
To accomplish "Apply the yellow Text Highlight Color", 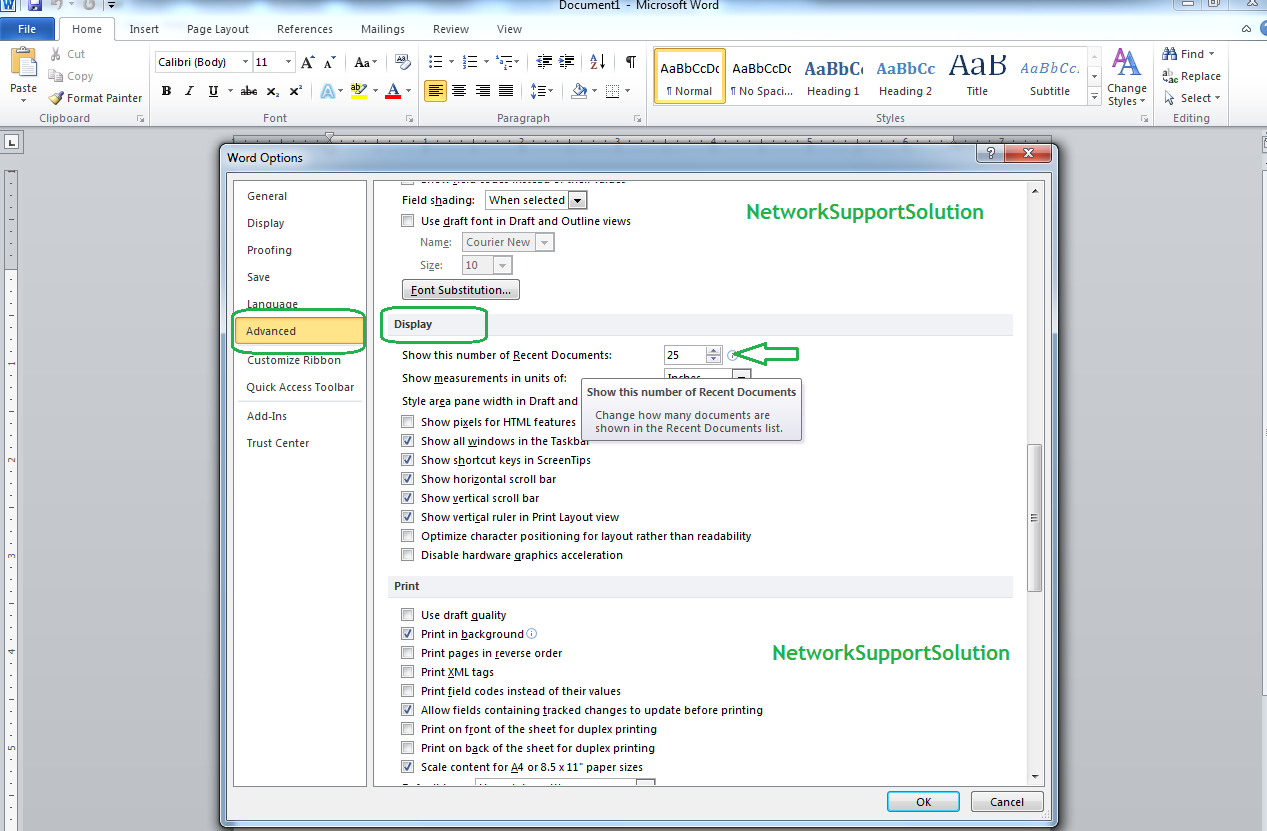I will [x=358, y=91].
